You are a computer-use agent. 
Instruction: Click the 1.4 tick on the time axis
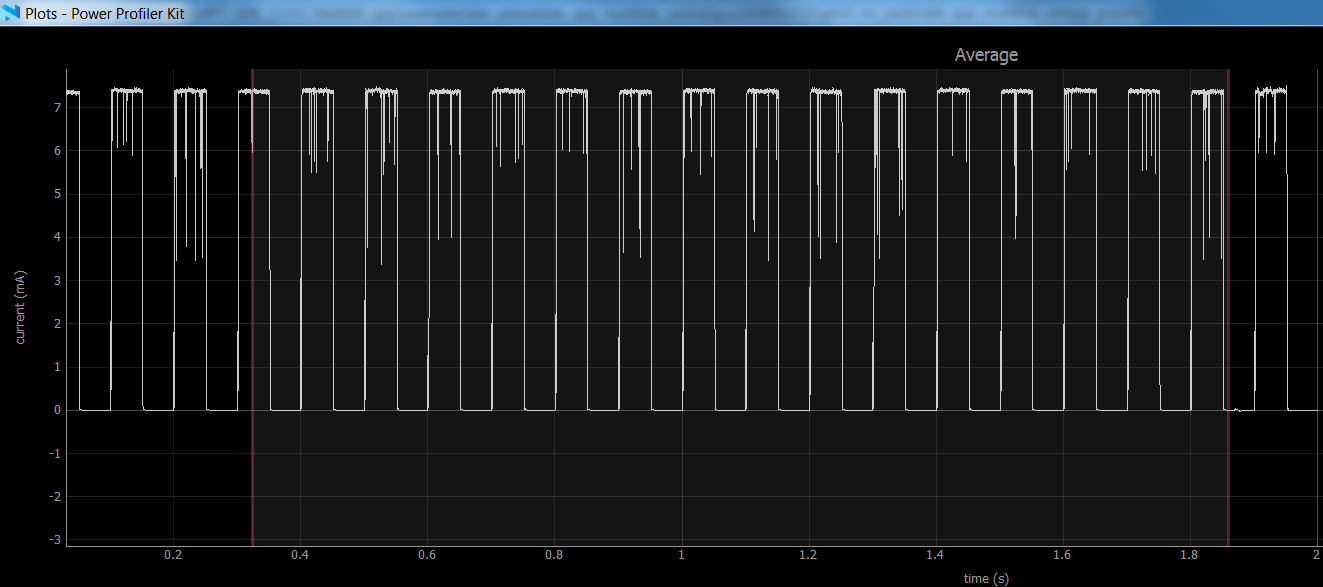(935, 555)
